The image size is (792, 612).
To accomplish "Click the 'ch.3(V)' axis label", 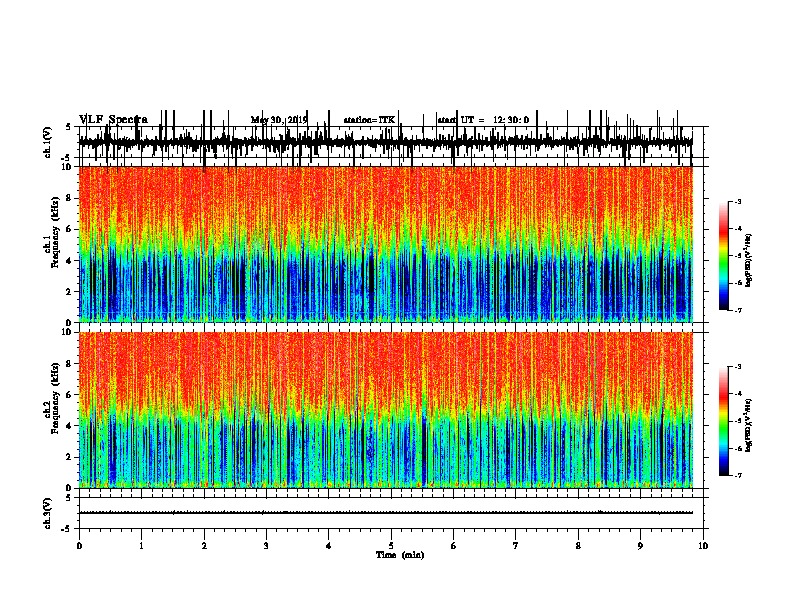I will (x=47, y=514).
